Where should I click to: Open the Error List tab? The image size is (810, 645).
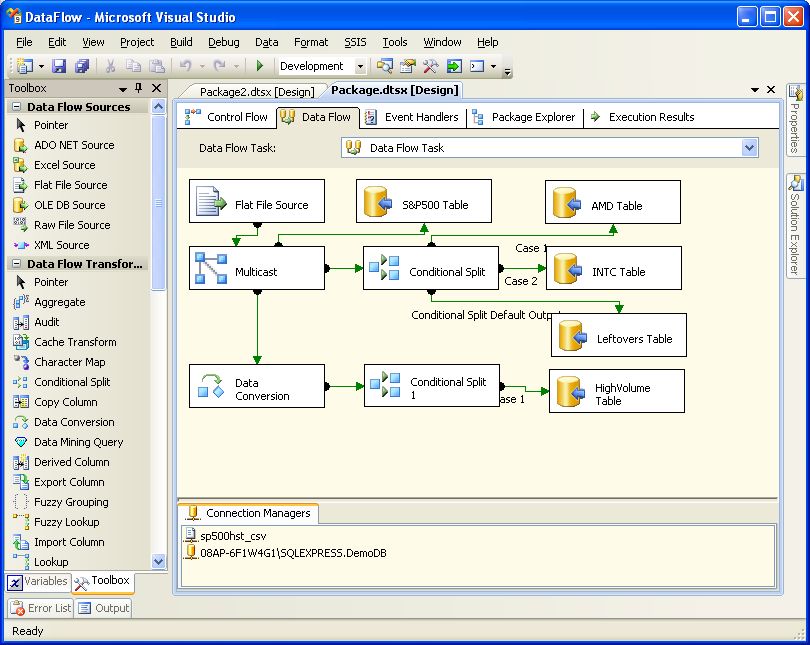(40, 608)
